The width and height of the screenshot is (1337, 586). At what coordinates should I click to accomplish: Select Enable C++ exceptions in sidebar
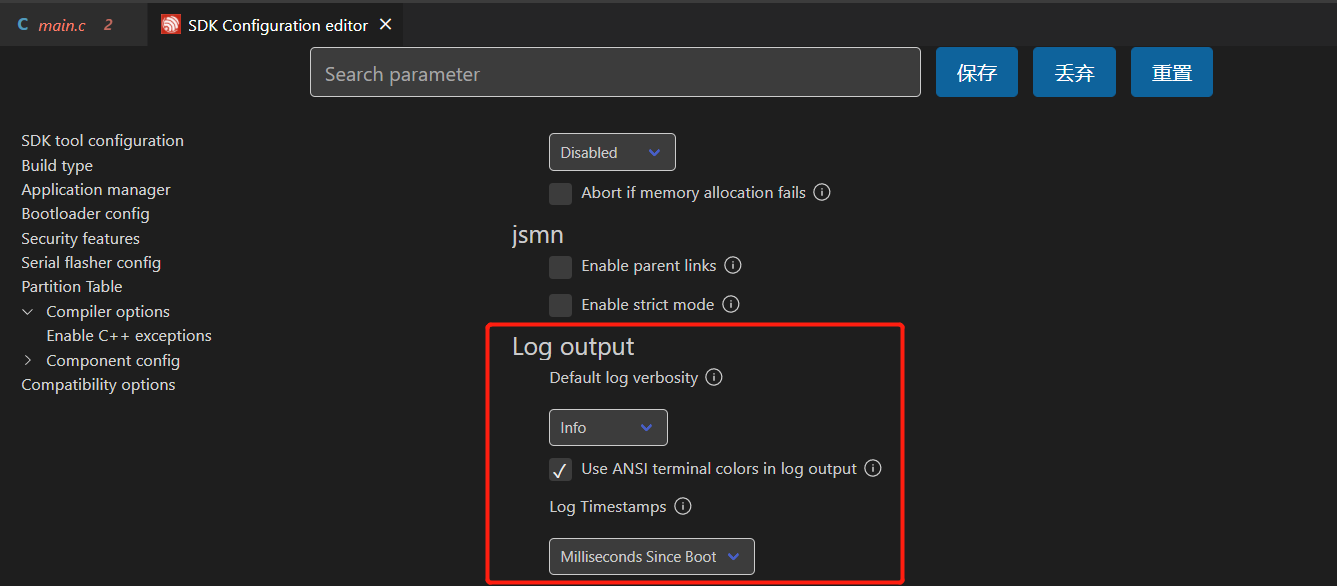pyautogui.click(x=129, y=336)
